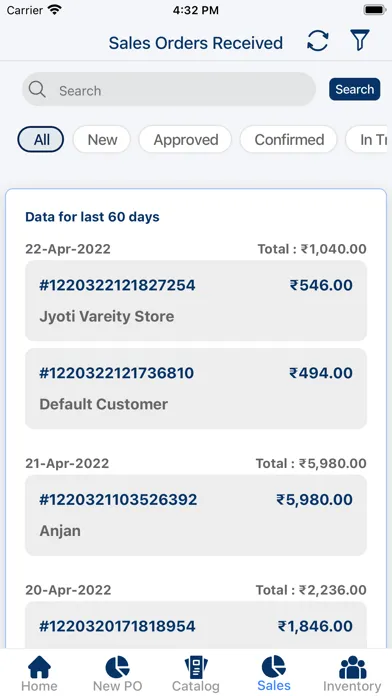Viewport: 392px width, 696px height.
Task: Select the All filter chip
Action: (x=41, y=139)
